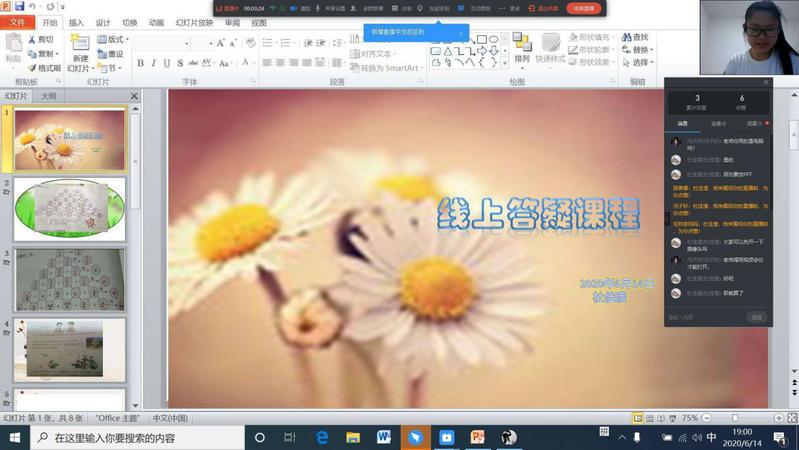Screen dimensions: 799x450
Task: Click the 查找 find icon
Action: [635, 38]
